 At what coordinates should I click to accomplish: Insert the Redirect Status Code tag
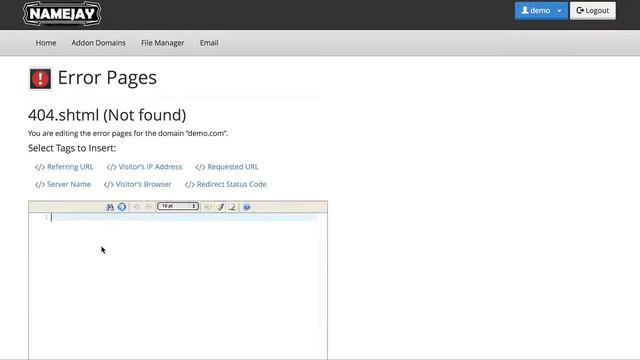(226, 184)
